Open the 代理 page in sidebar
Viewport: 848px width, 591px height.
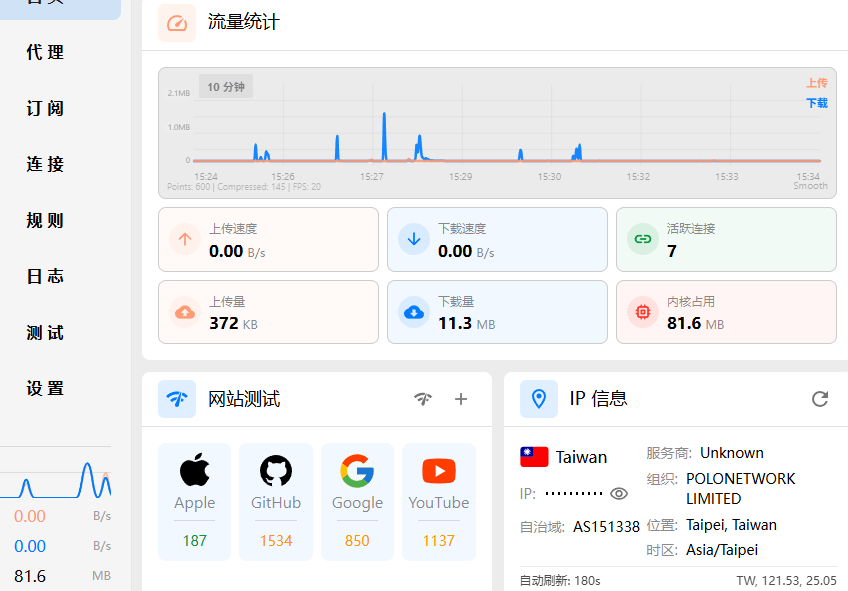45,52
